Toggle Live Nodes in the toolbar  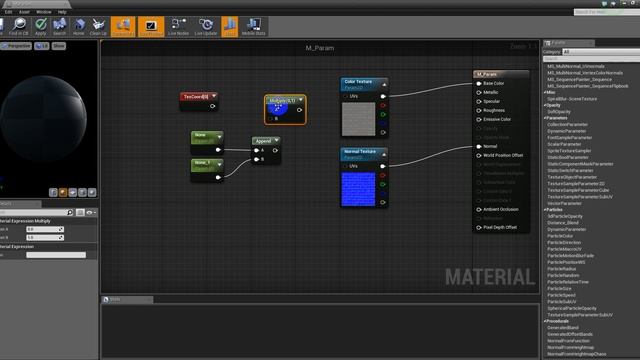coord(178,27)
